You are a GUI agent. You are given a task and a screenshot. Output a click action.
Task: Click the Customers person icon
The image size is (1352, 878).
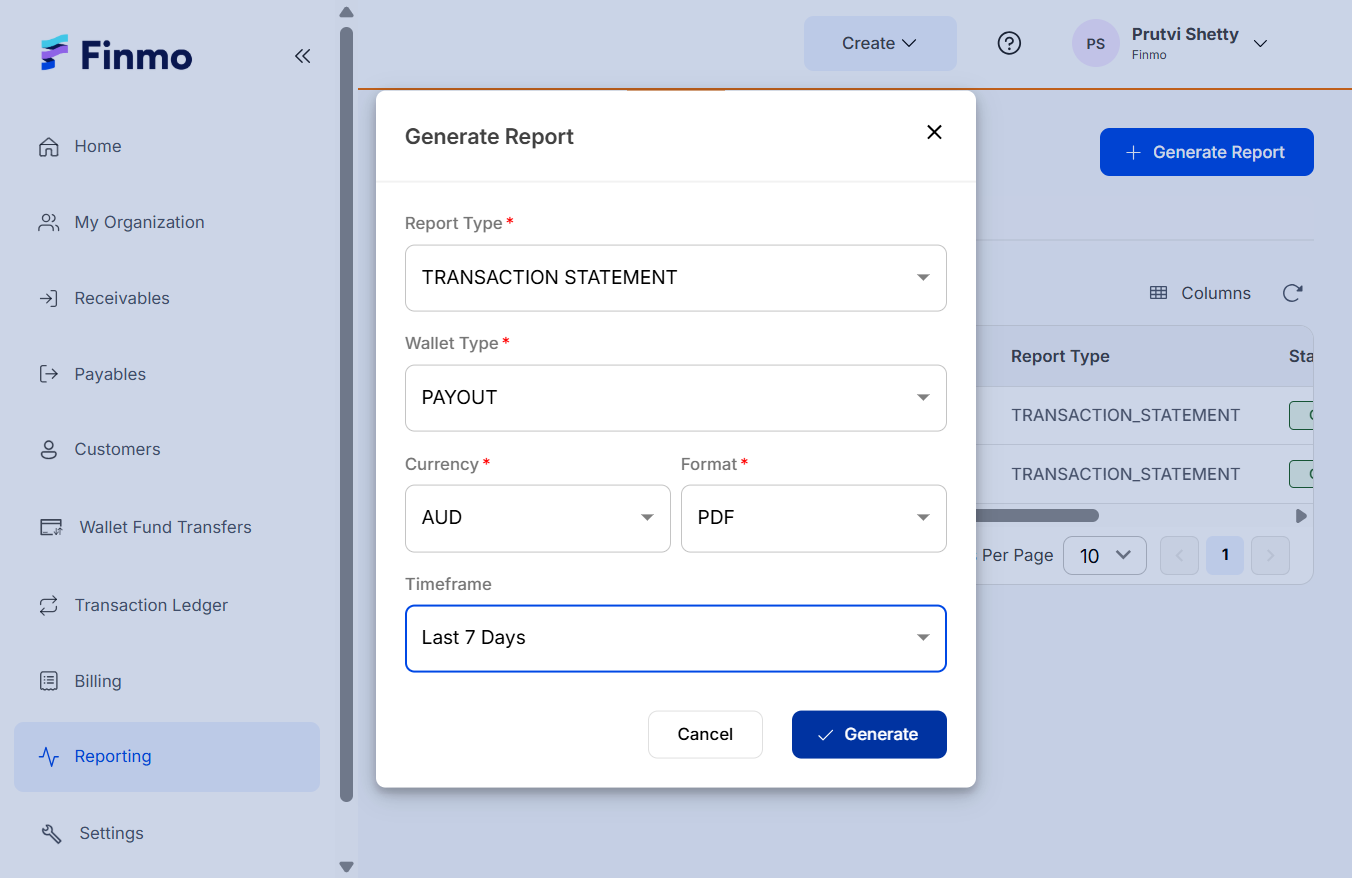point(48,450)
